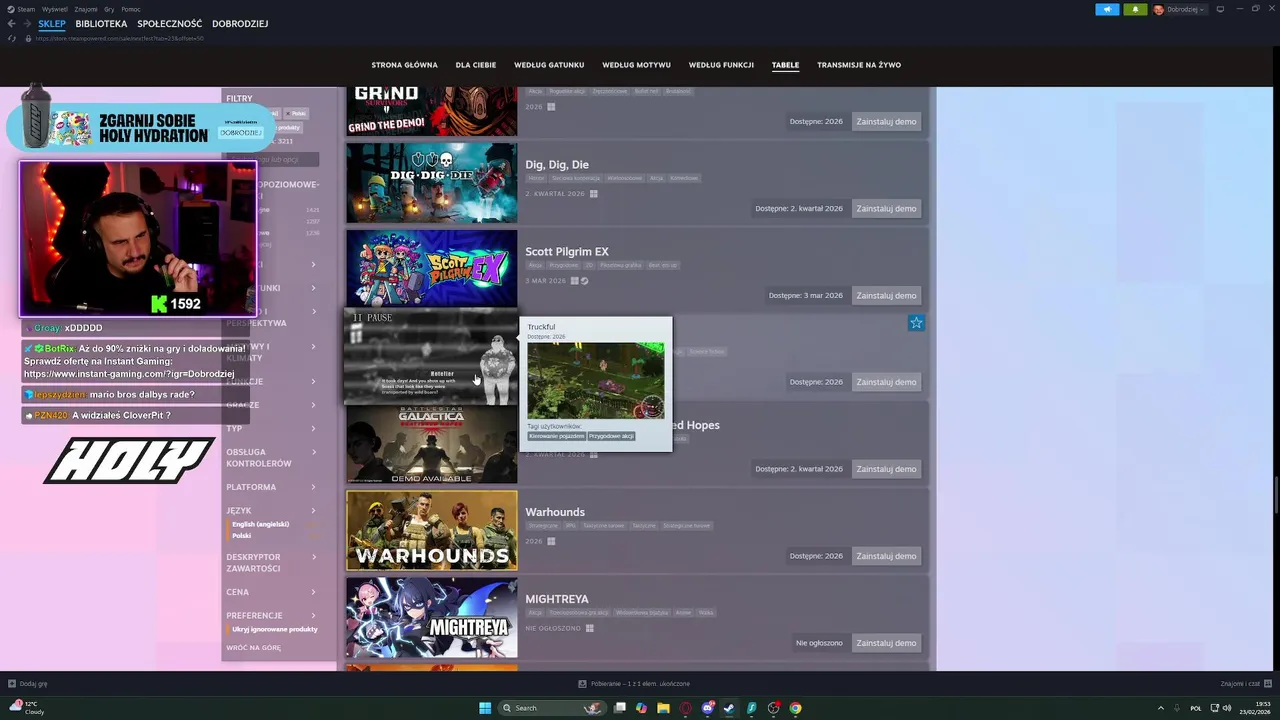Open the Pobieranie downloads status
The image size is (1280, 720).
[x=634, y=684]
